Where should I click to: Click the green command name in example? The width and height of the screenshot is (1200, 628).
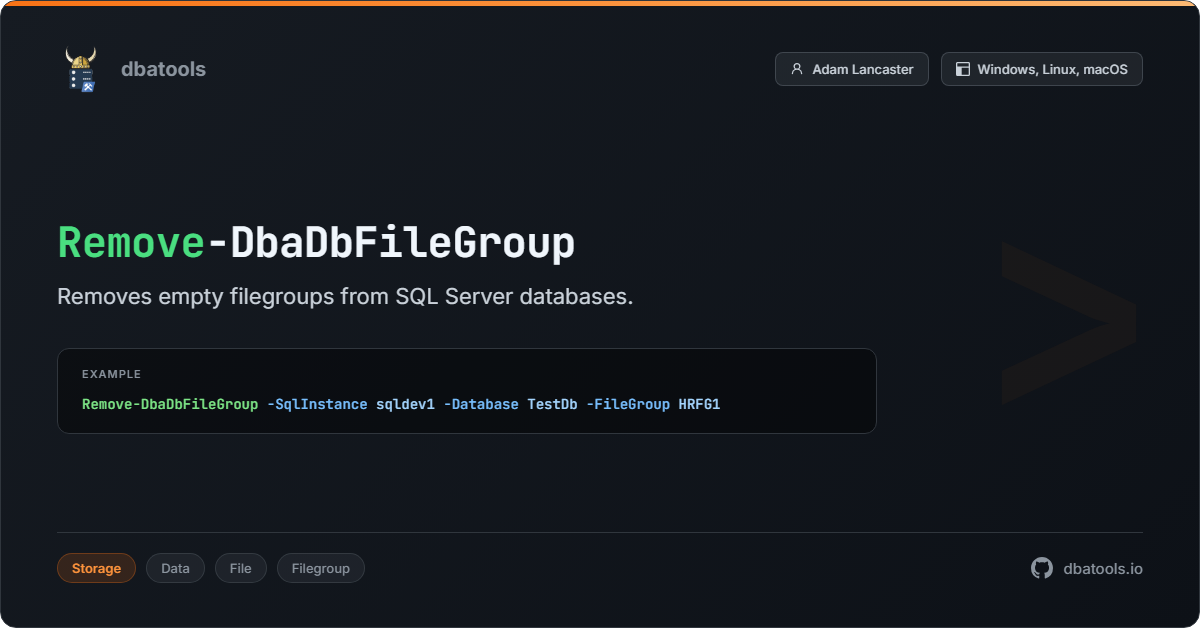pos(170,404)
